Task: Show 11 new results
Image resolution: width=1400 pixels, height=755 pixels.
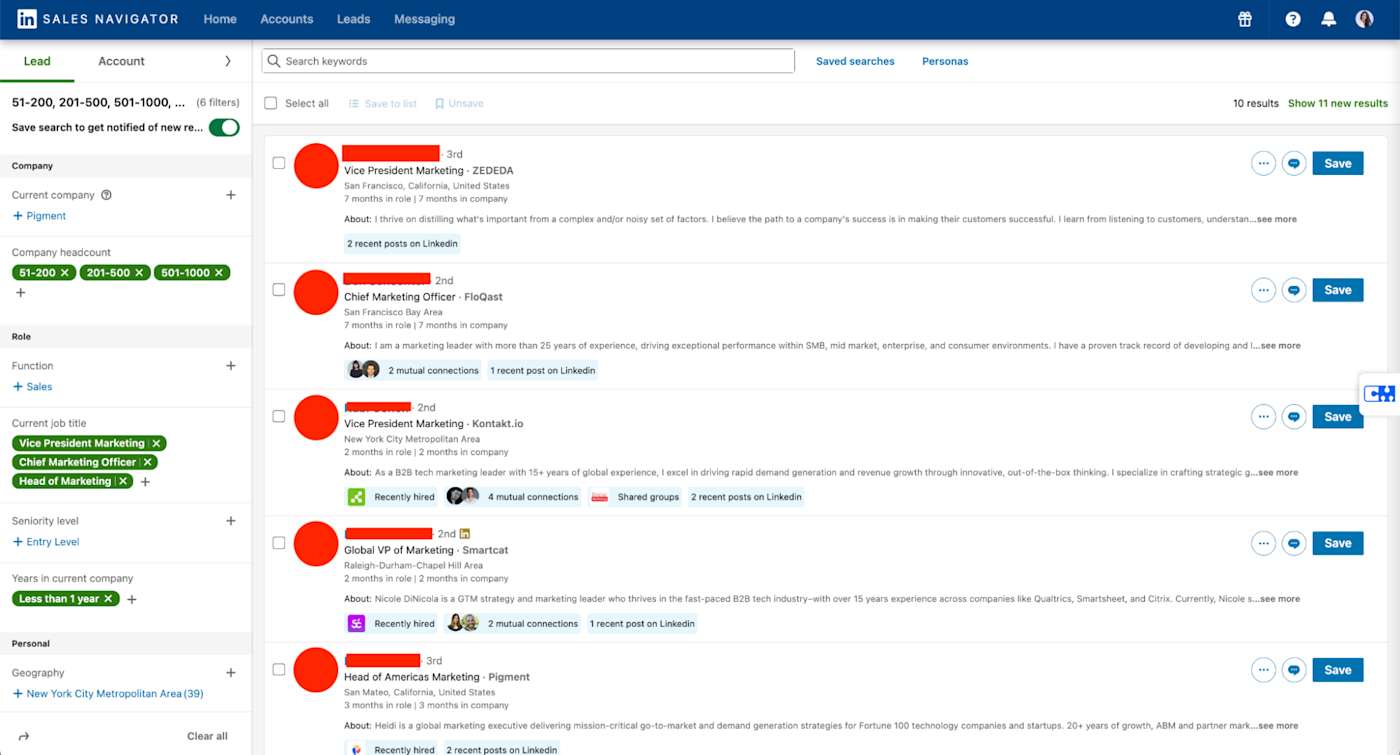Action: coord(1338,103)
